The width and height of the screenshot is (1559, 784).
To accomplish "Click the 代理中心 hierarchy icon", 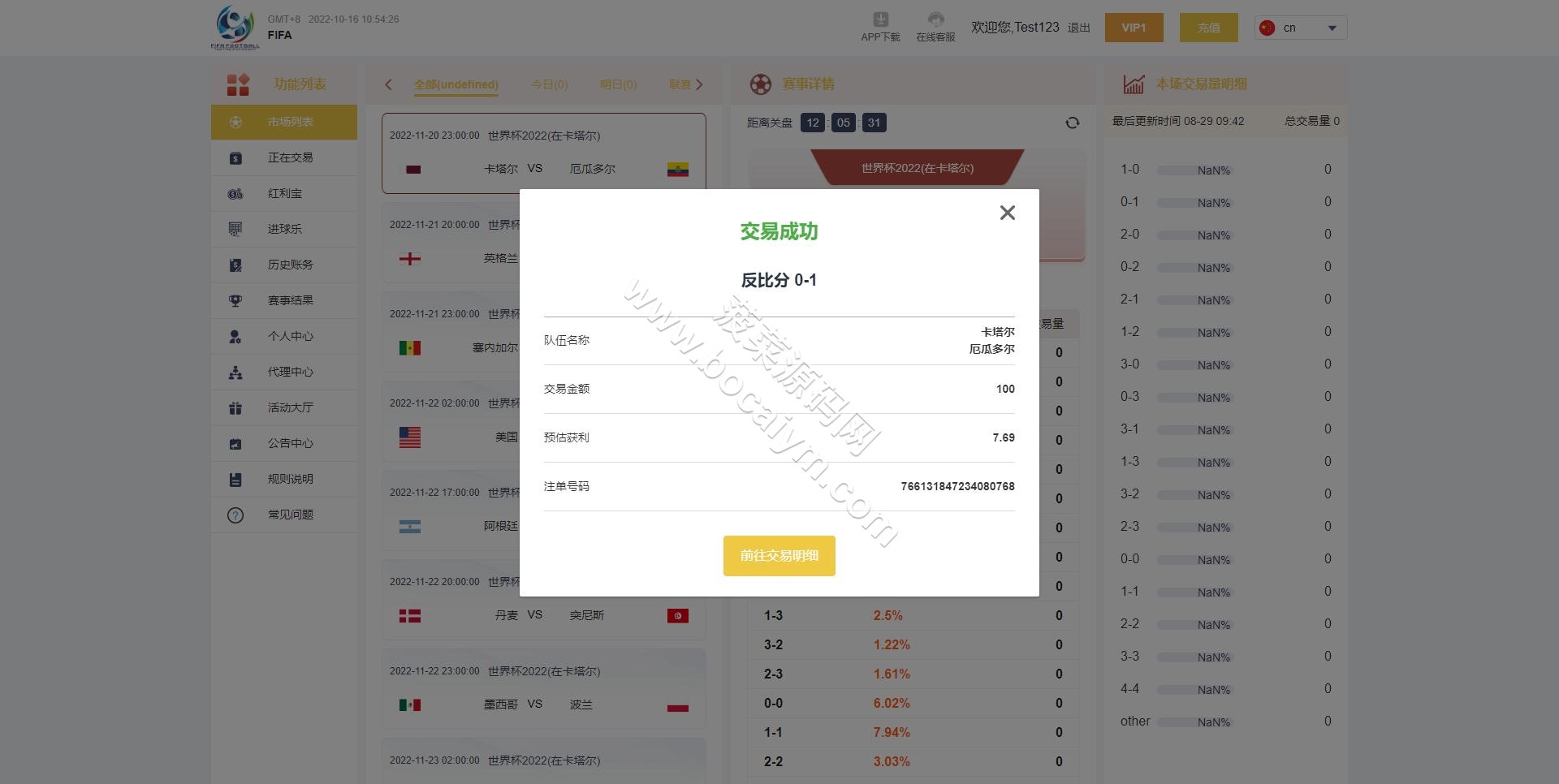I will tap(235, 372).
